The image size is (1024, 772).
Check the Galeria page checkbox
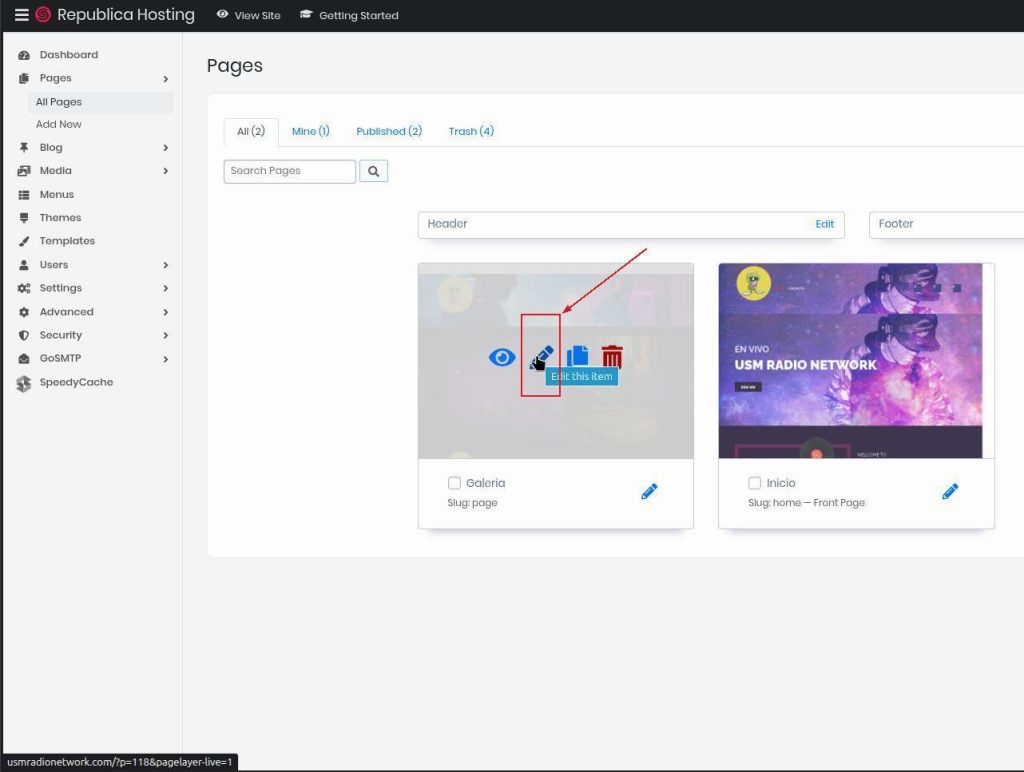[x=455, y=483]
